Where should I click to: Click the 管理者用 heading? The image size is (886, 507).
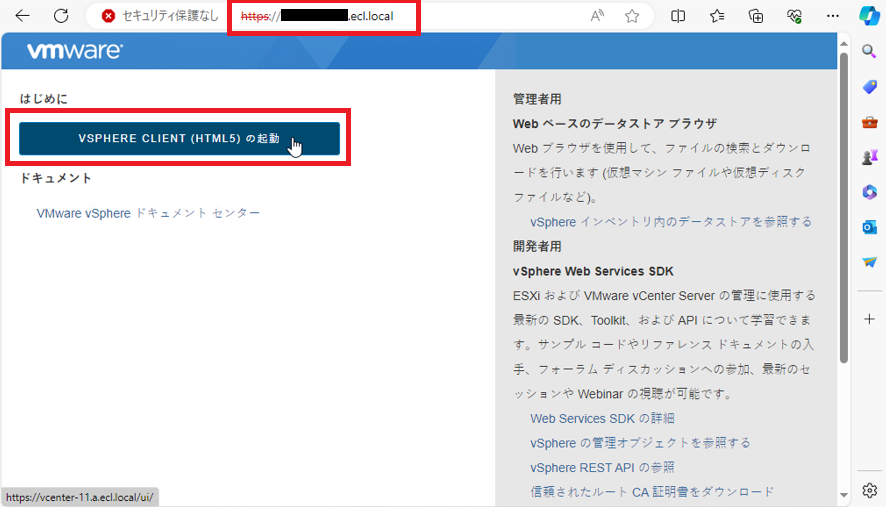pos(537,99)
